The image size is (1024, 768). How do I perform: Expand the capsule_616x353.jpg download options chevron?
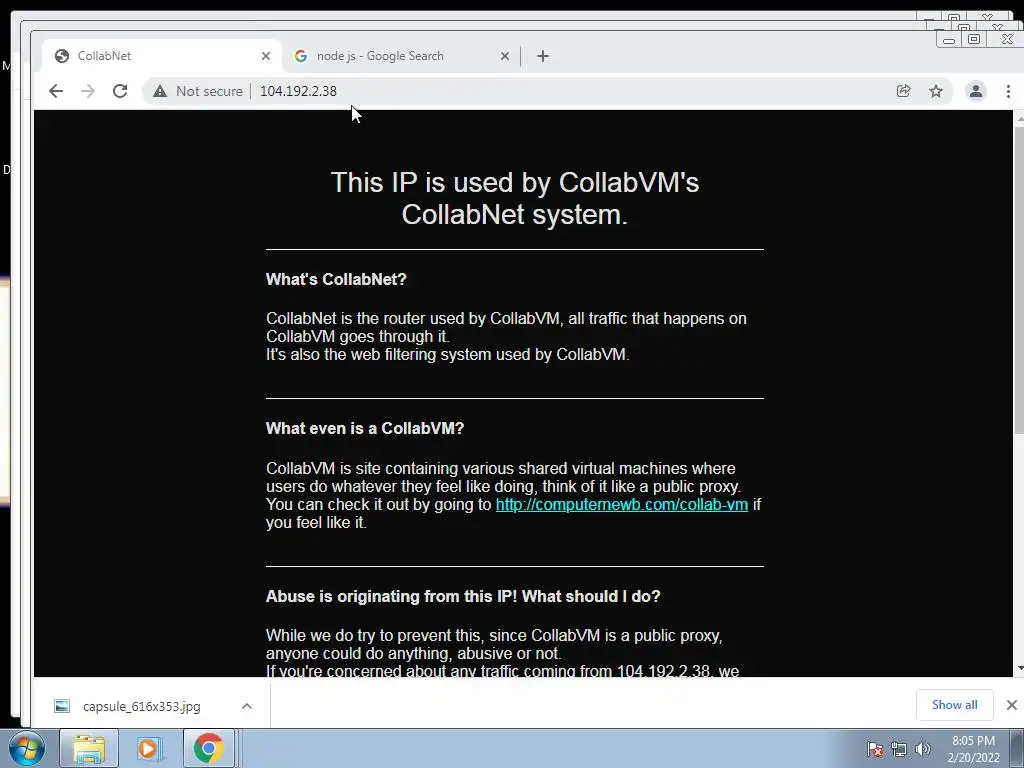pos(247,706)
